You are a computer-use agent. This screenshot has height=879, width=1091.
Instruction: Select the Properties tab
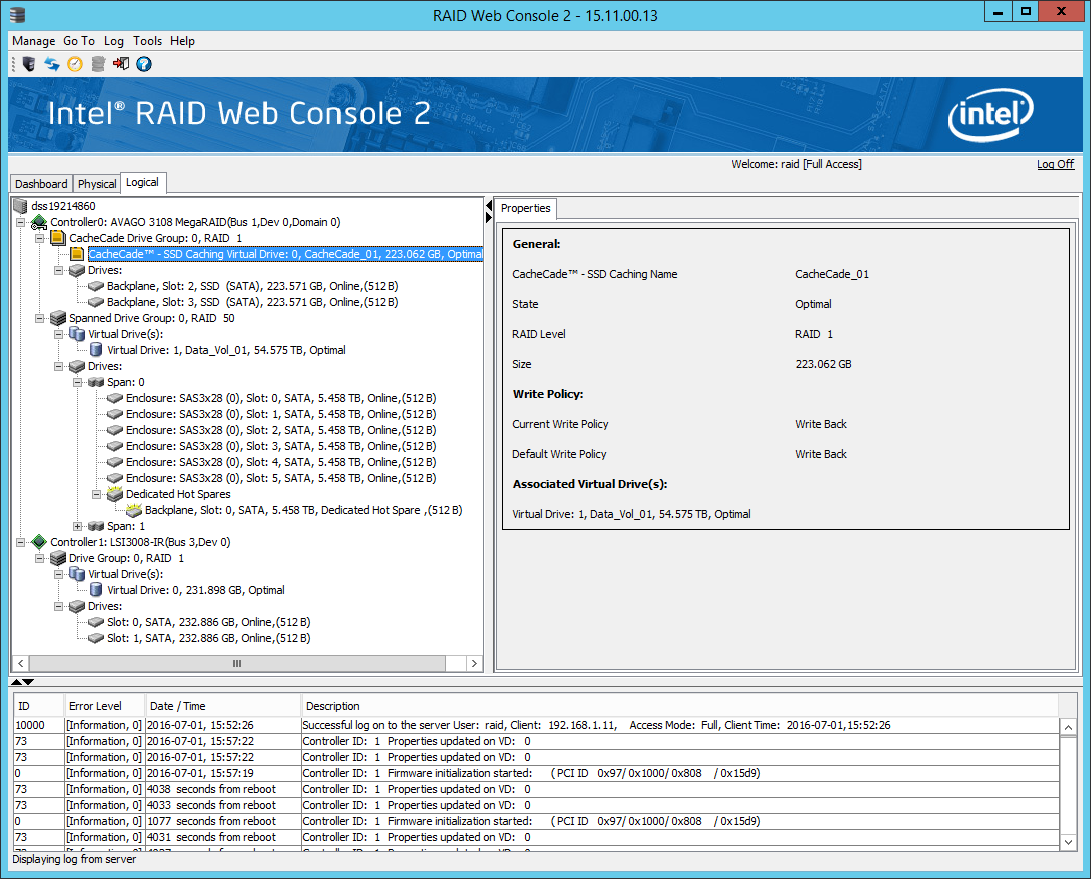(525, 208)
